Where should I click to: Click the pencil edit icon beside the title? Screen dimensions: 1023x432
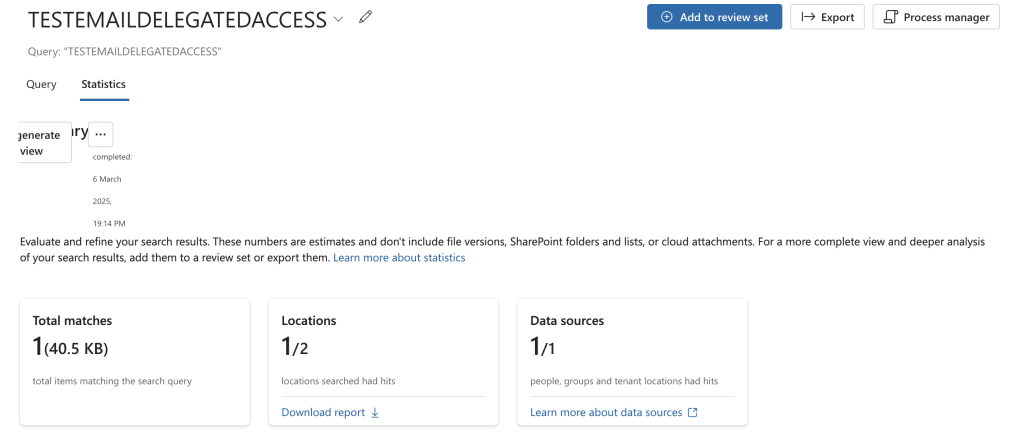365,18
